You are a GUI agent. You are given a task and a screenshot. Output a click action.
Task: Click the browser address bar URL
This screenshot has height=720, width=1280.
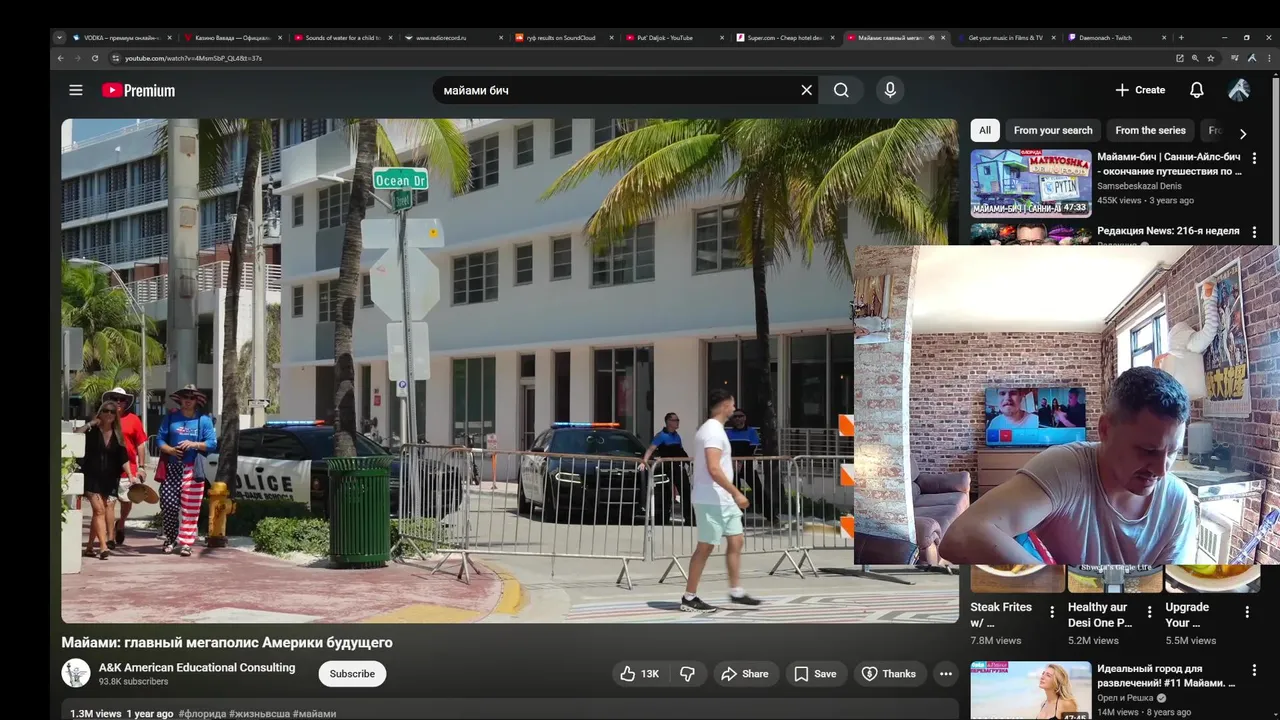coord(193,58)
